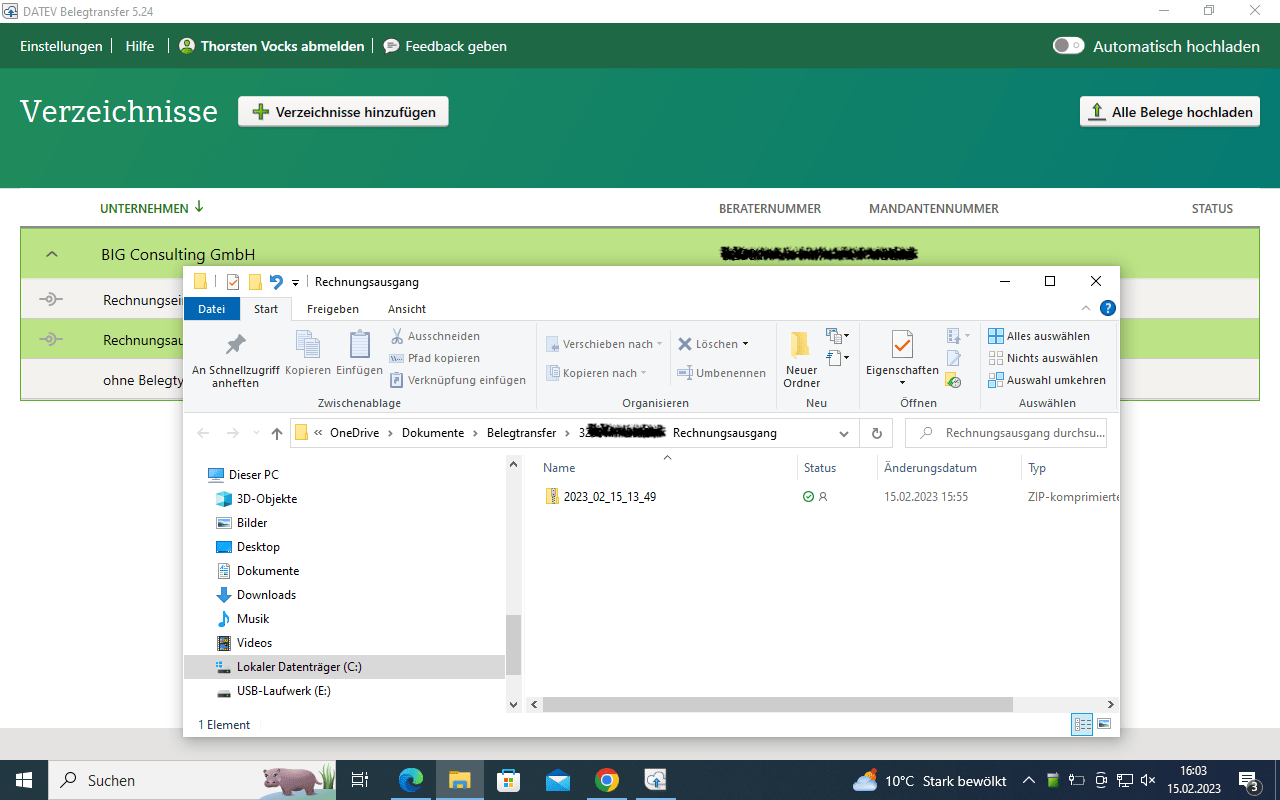Click Feedback geben link
This screenshot has height=800, width=1280.
point(445,46)
